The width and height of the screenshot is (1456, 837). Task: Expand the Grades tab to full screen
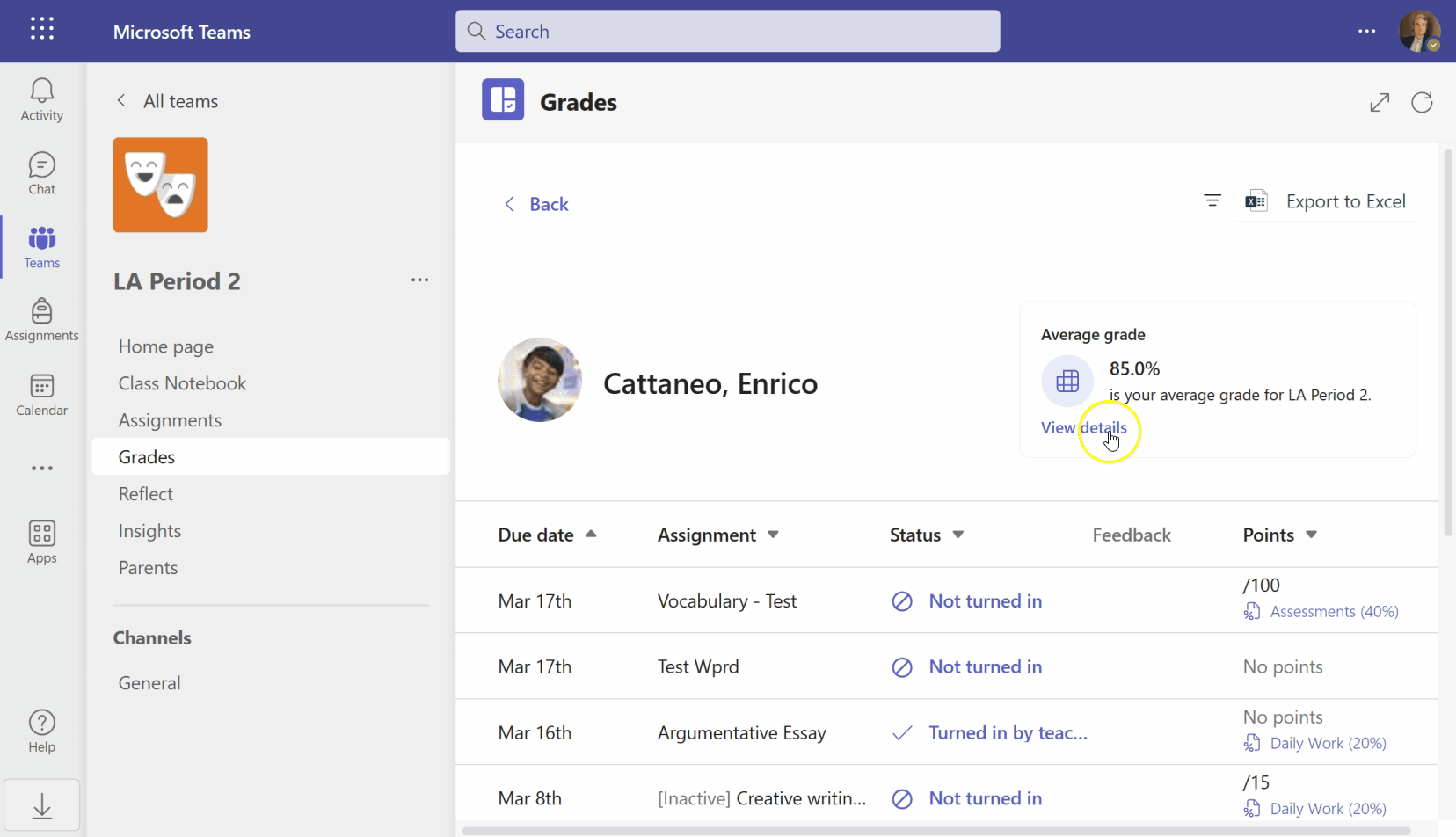click(x=1380, y=102)
